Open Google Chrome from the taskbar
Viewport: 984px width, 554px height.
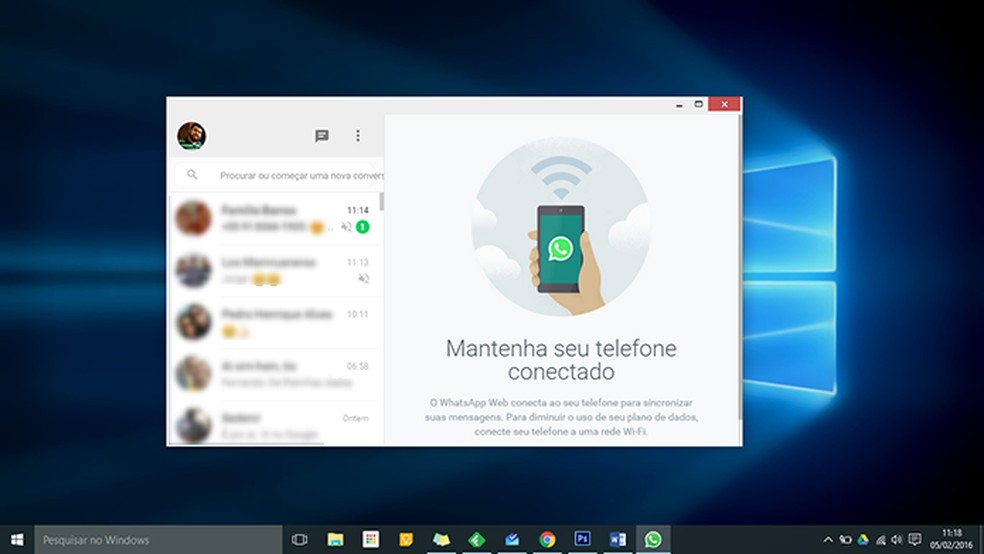click(547, 540)
